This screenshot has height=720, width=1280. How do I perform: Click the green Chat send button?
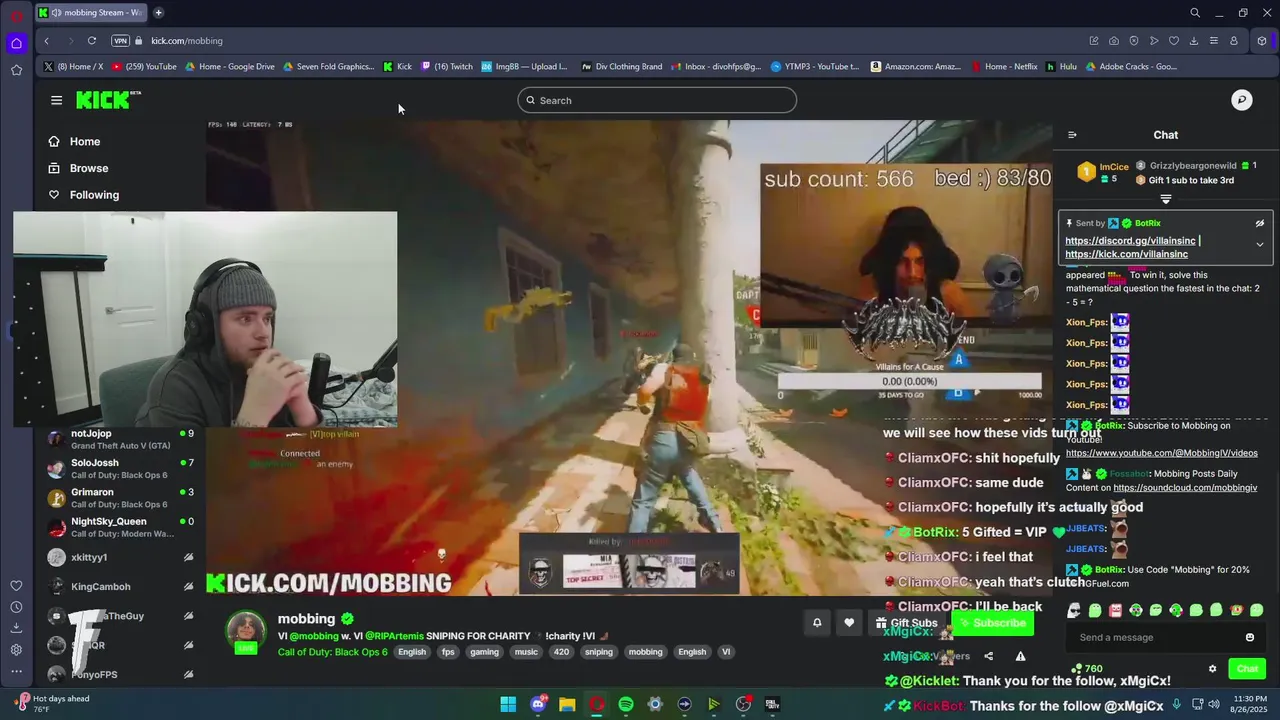1247,669
